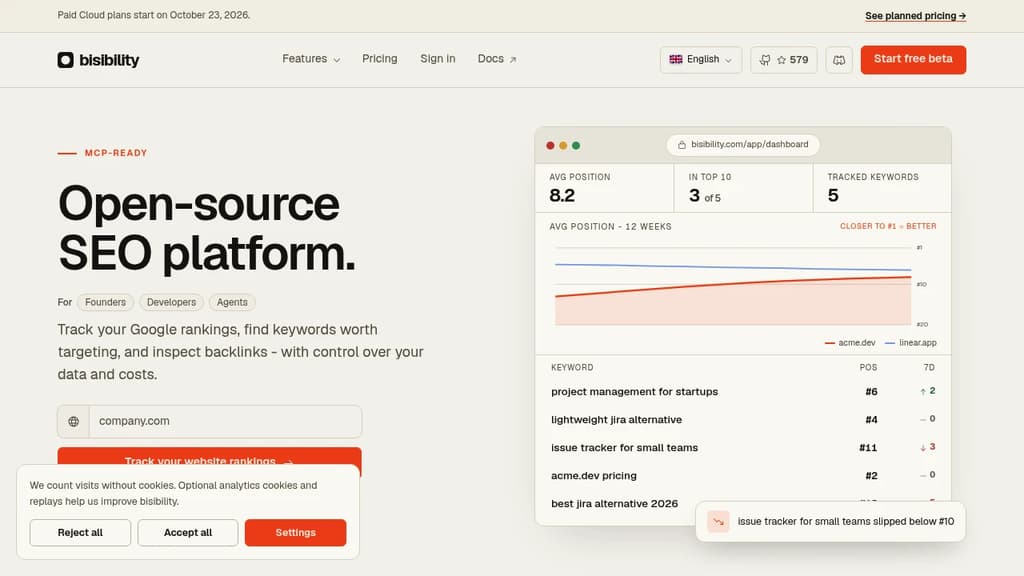The image size is (1024, 576).
Task: Click the red dot in the dashboard window
Action: pyautogui.click(x=551, y=146)
